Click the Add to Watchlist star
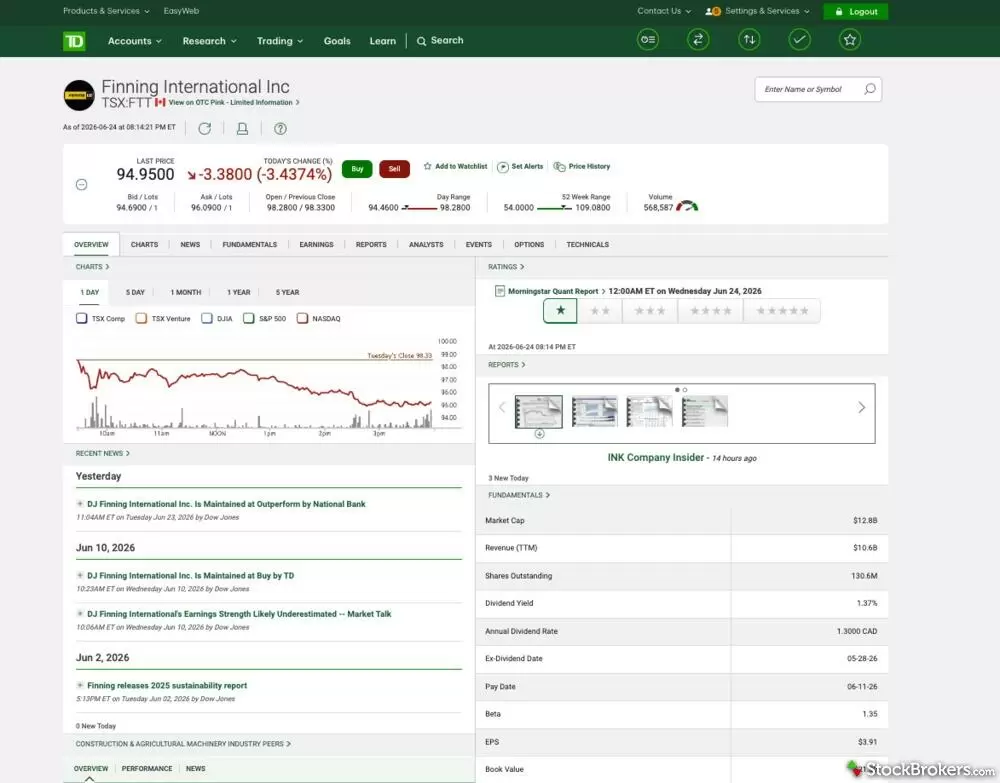Image resolution: width=1000 pixels, height=783 pixels. click(x=427, y=166)
